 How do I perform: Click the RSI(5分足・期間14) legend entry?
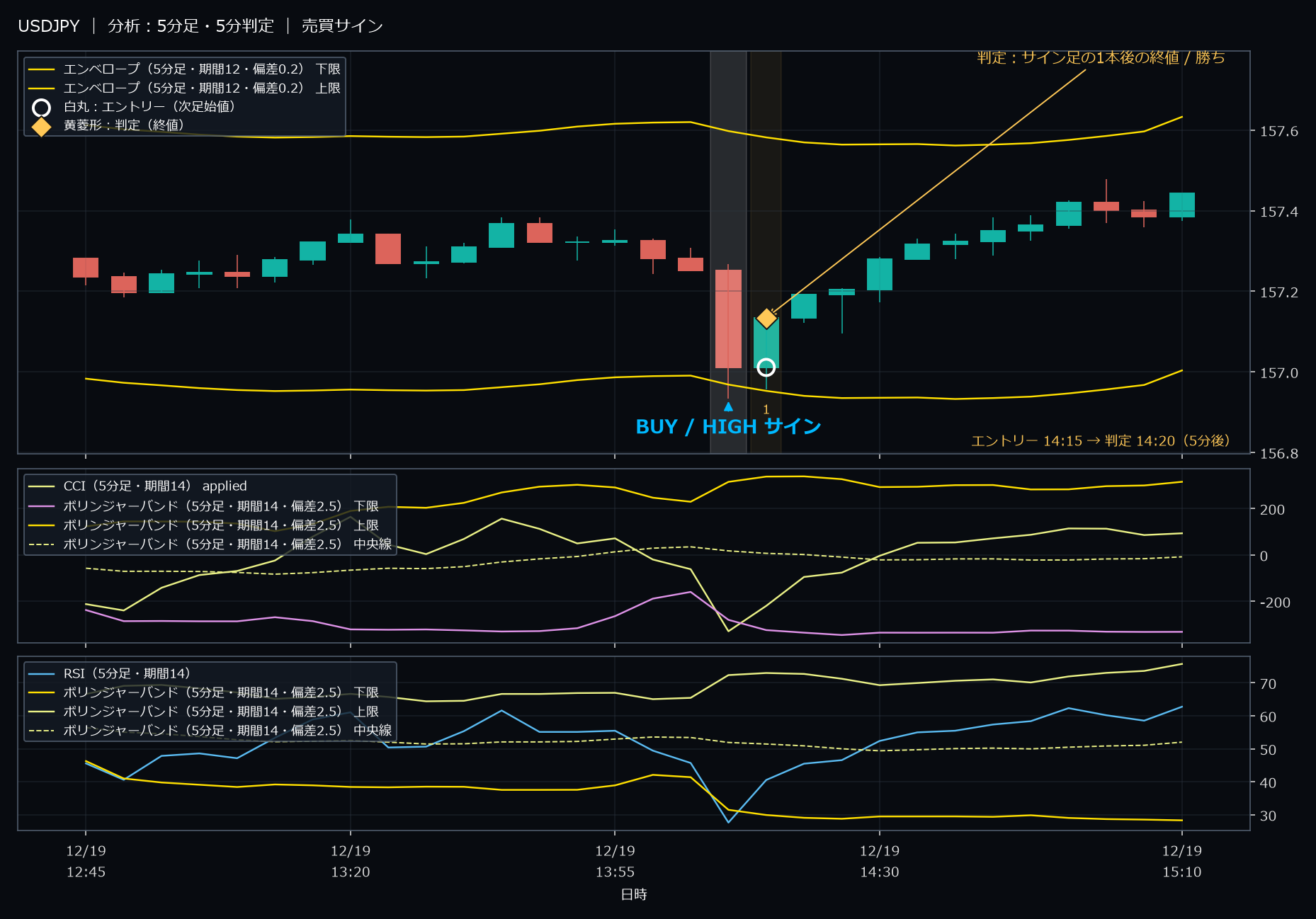(110, 673)
